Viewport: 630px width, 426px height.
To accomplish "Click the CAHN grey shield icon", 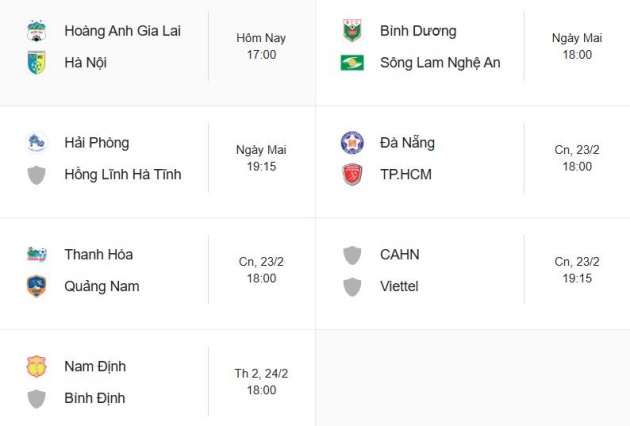I will [352, 254].
